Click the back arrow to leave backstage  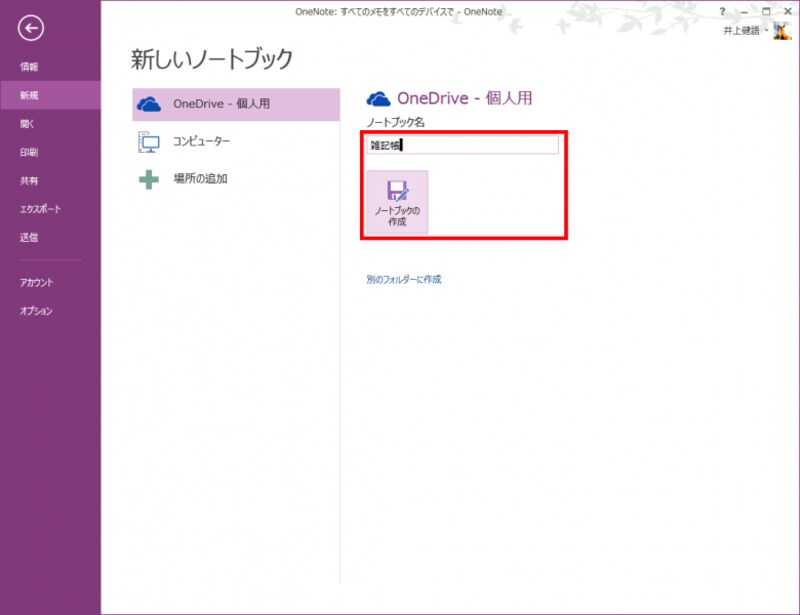click(x=31, y=28)
